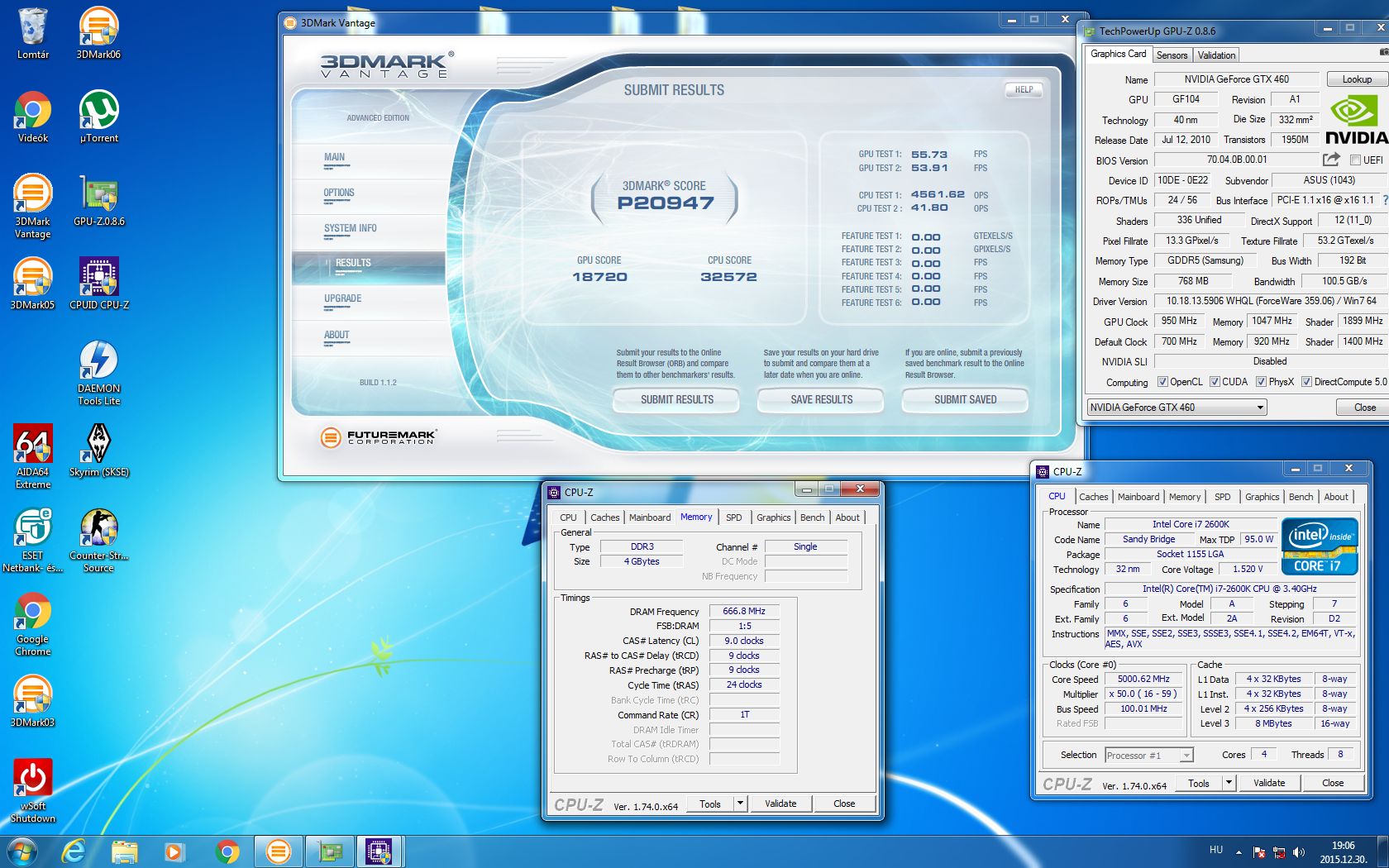Expand the NVIDIA GeForce GTX 460 dropdown
Image resolution: width=1389 pixels, height=868 pixels.
pos(1260,408)
